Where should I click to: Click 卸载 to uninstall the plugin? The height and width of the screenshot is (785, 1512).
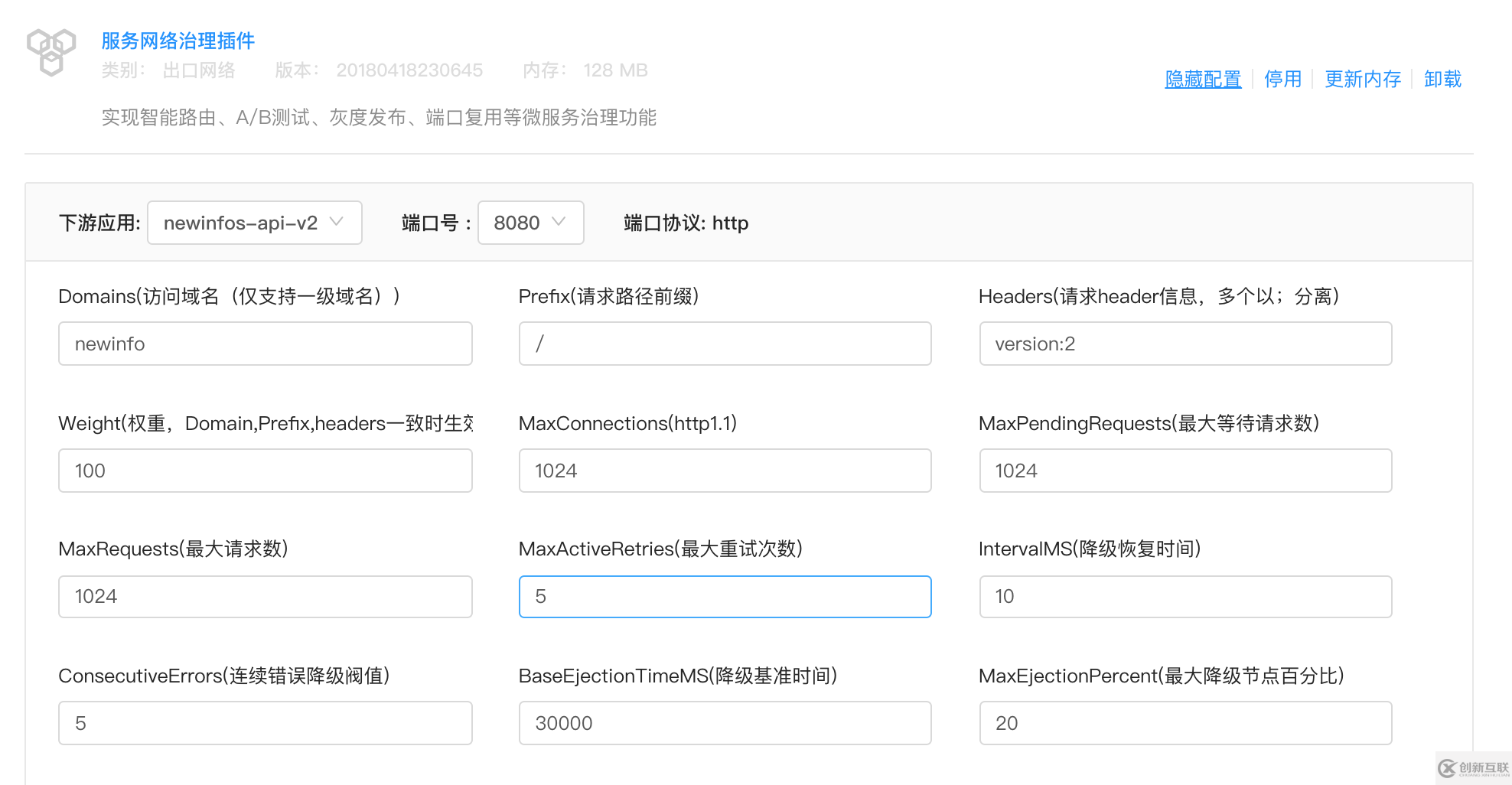pyautogui.click(x=1442, y=79)
